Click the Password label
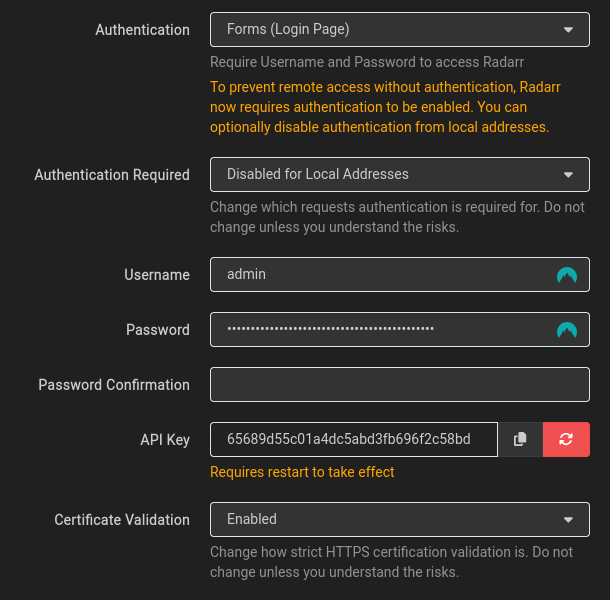610x600 pixels. pyautogui.click(x=158, y=330)
